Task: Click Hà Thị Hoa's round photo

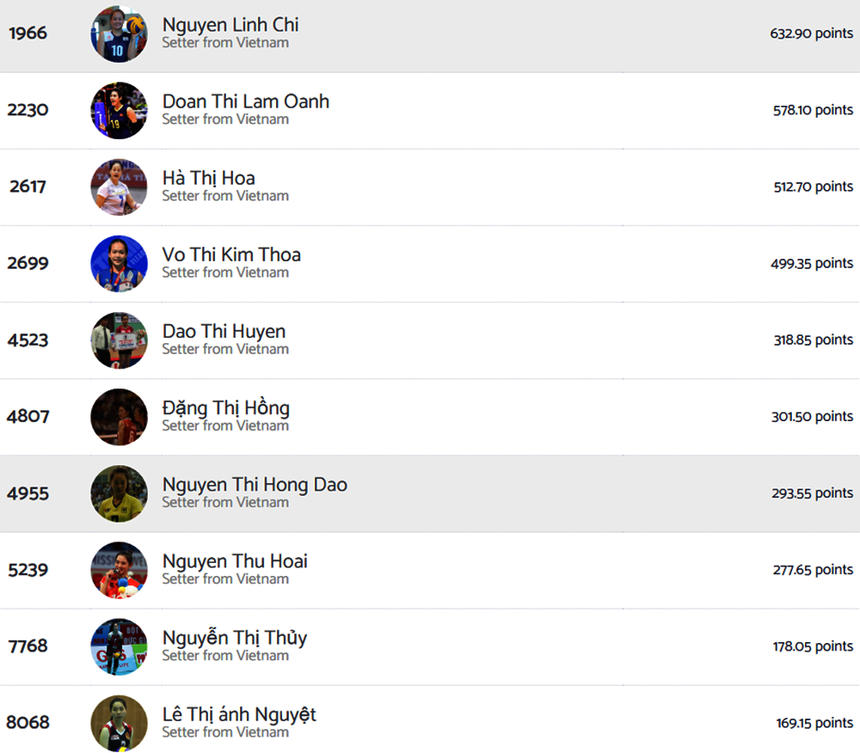Action: (x=119, y=187)
